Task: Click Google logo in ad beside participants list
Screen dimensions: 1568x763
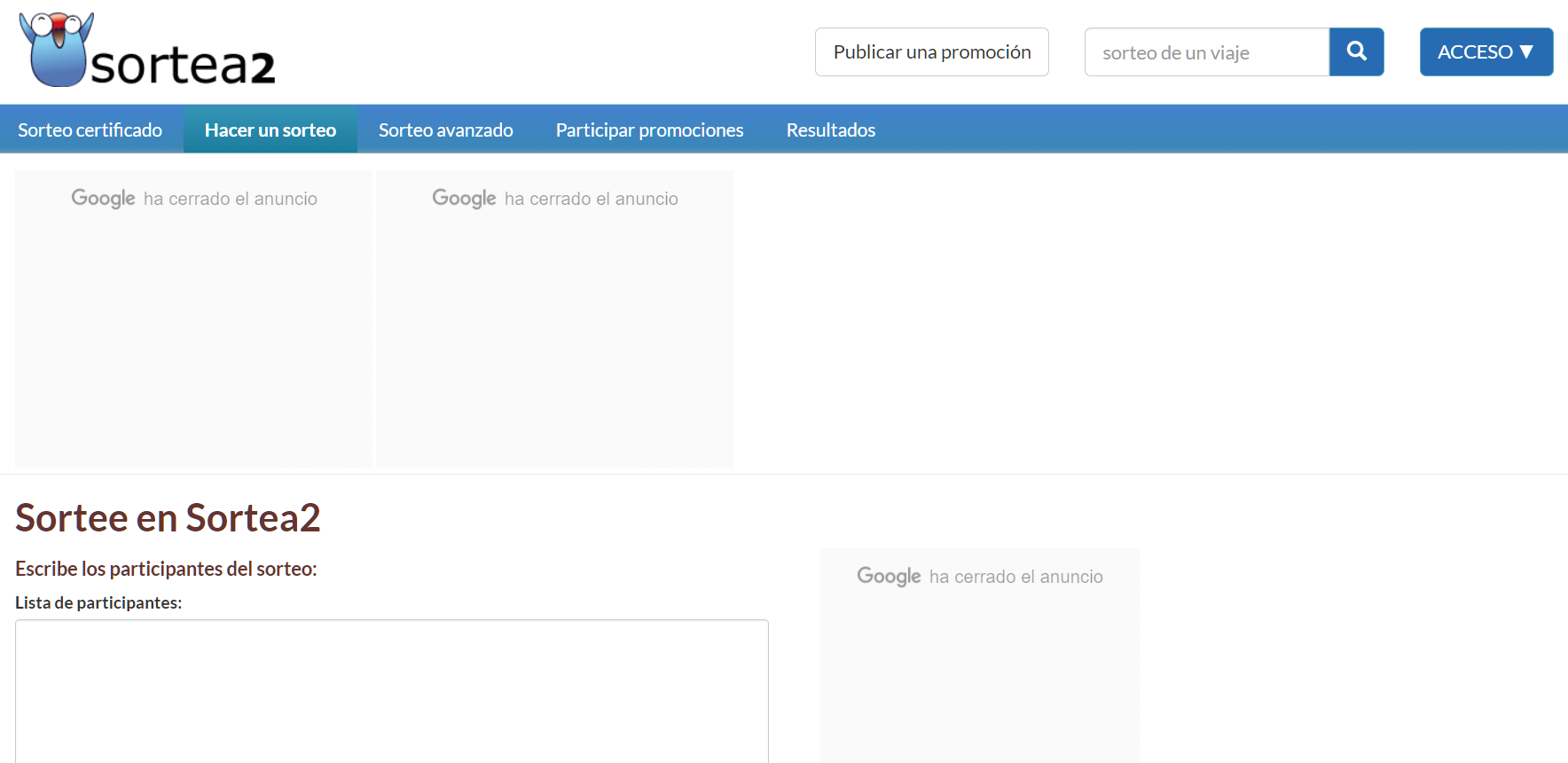Action: tap(889, 576)
